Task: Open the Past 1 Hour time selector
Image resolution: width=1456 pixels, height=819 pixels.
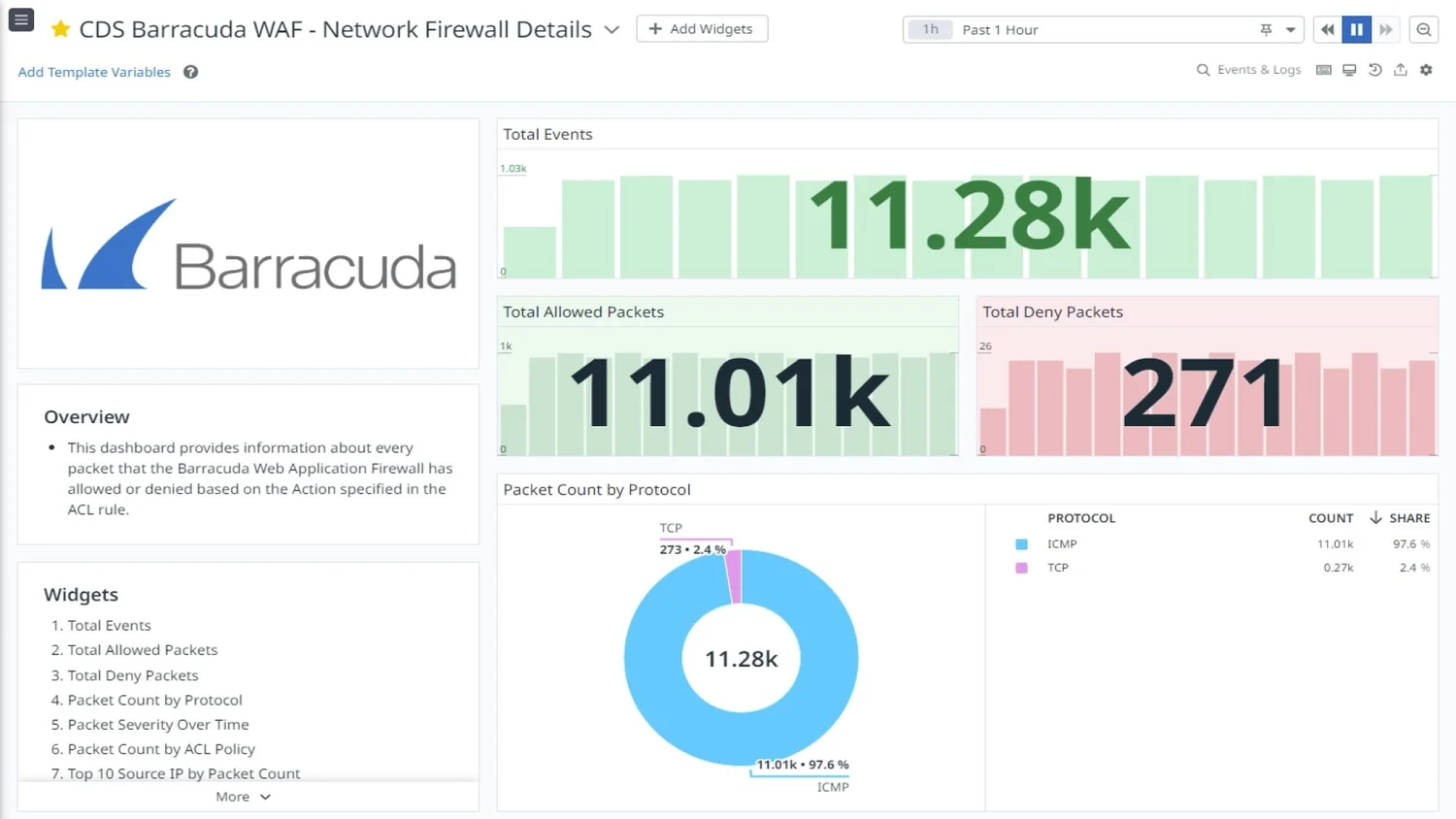Action: click(x=1000, y=29)
